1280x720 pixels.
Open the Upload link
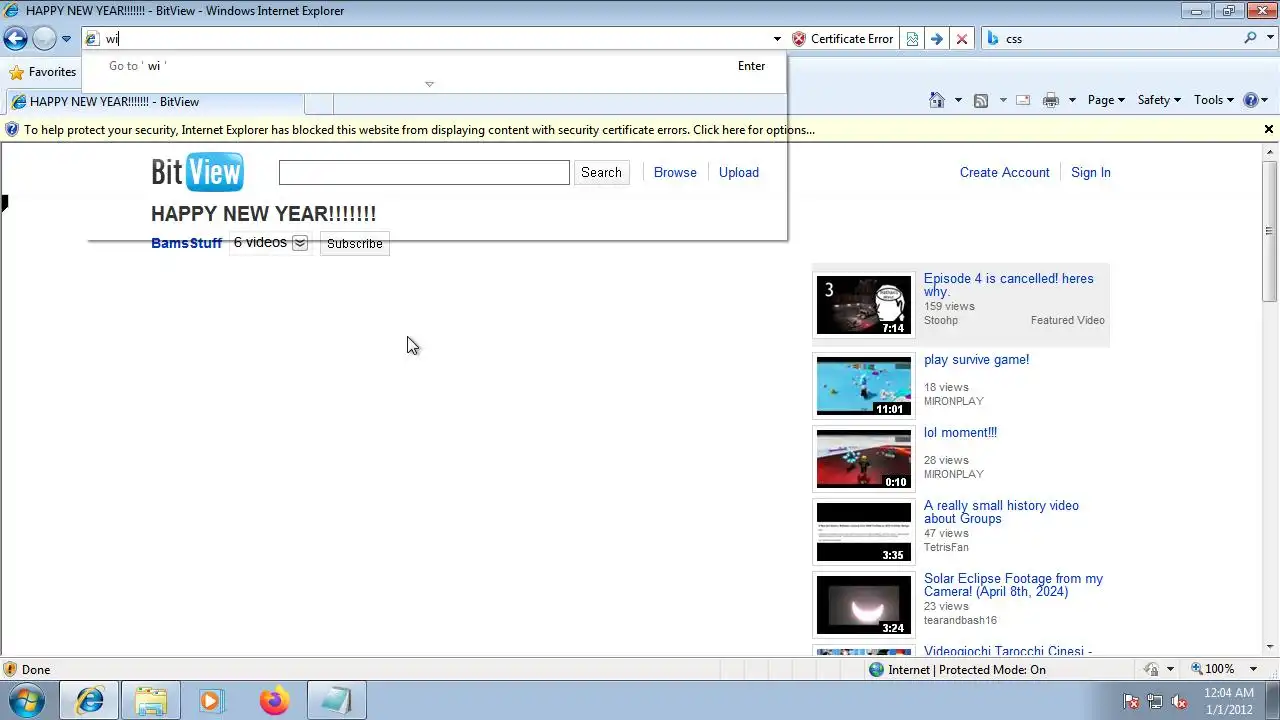[739, 172]
